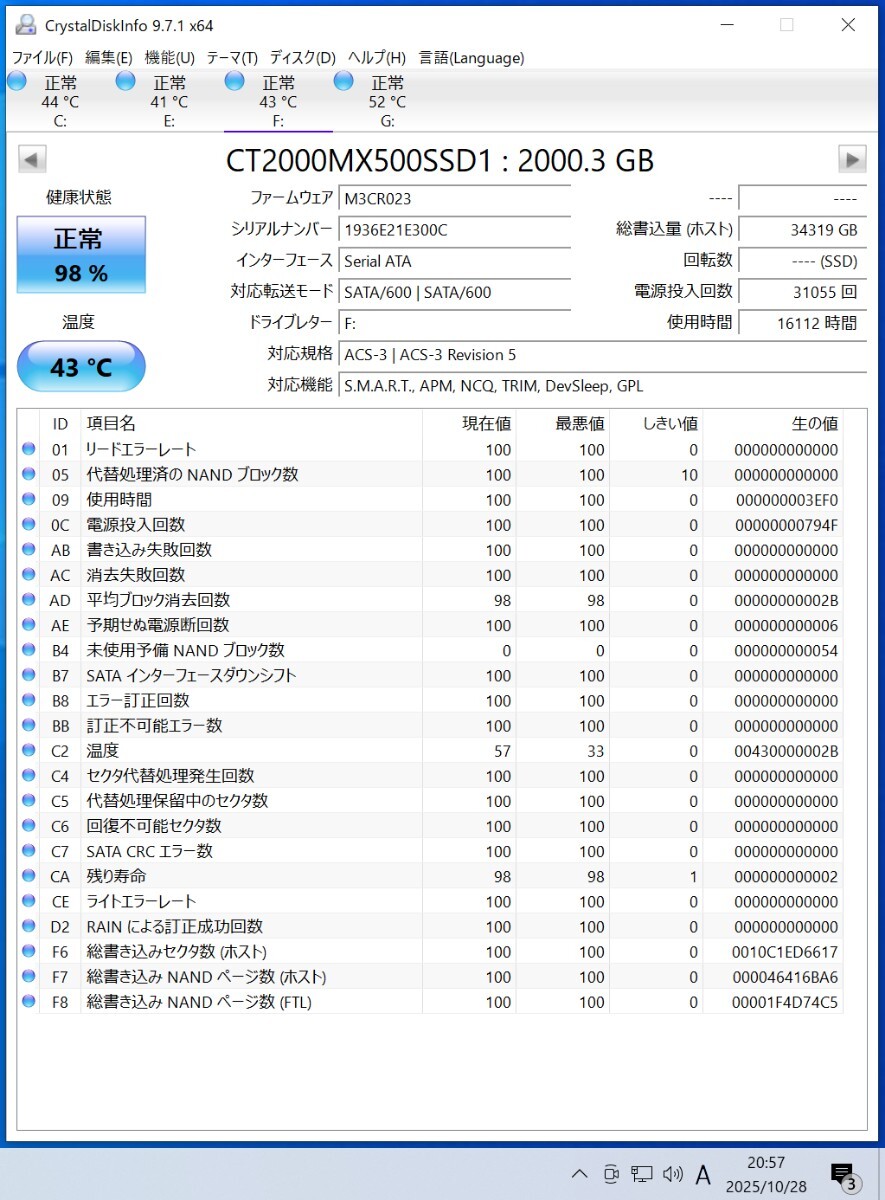Viewport: 885px width, 1200px height.
Task: Select the F: drive tab
Action: (x=278, y=101)
